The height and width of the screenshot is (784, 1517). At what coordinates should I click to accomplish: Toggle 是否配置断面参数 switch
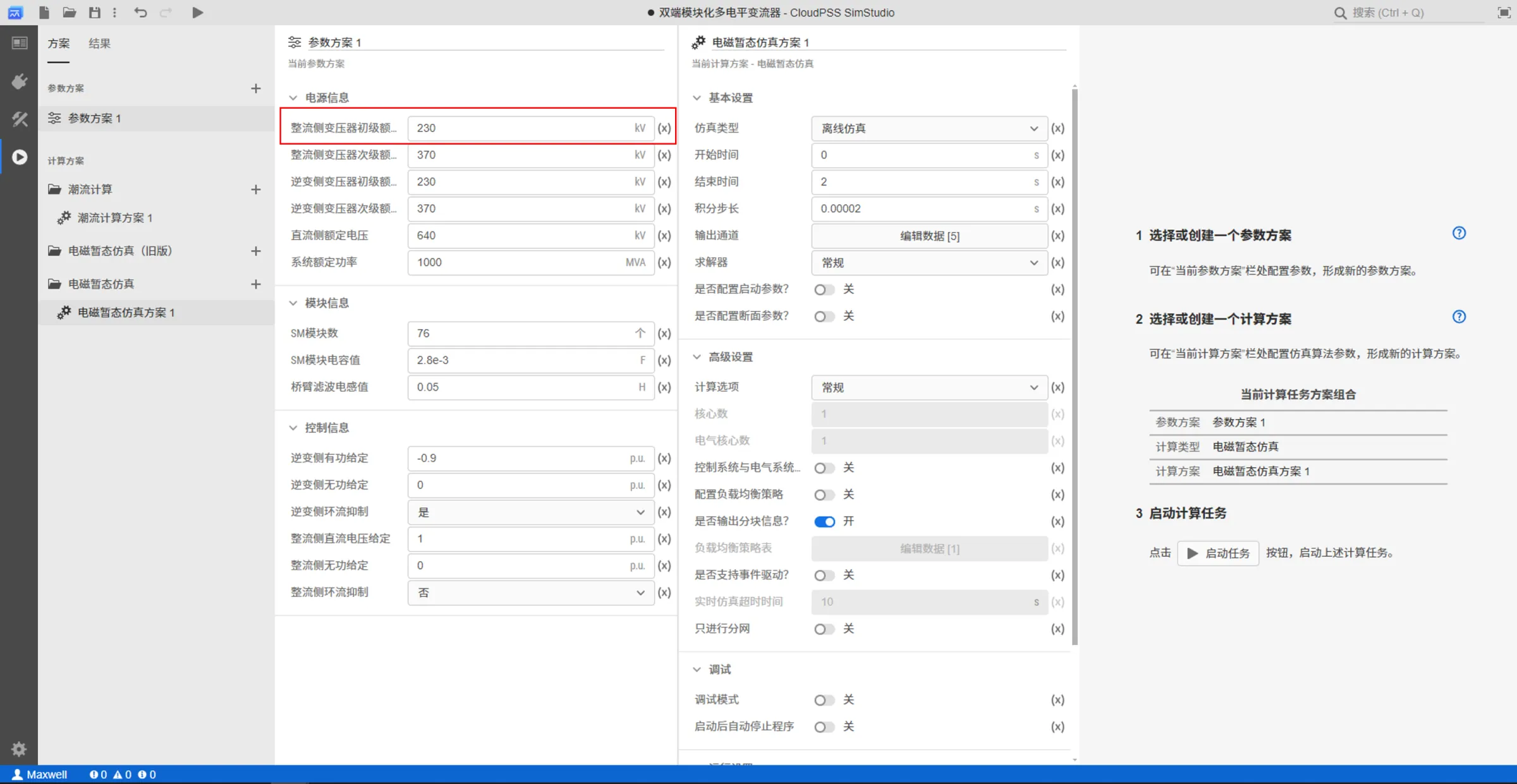click(x=824, y=317)
